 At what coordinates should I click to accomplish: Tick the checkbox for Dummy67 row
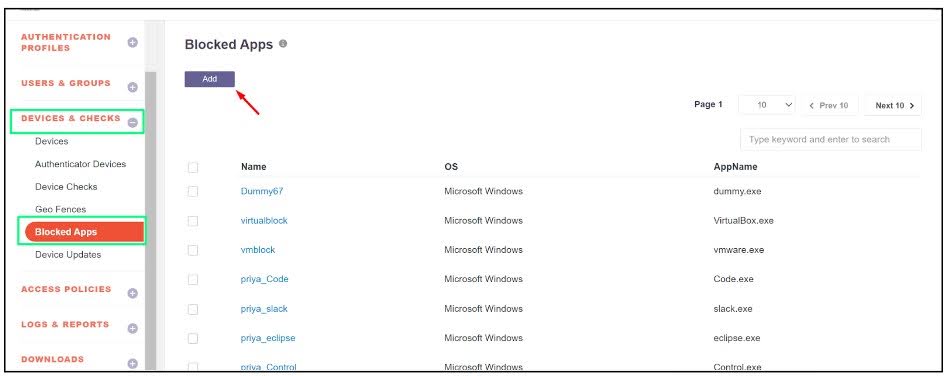click(x=193, y=192)
